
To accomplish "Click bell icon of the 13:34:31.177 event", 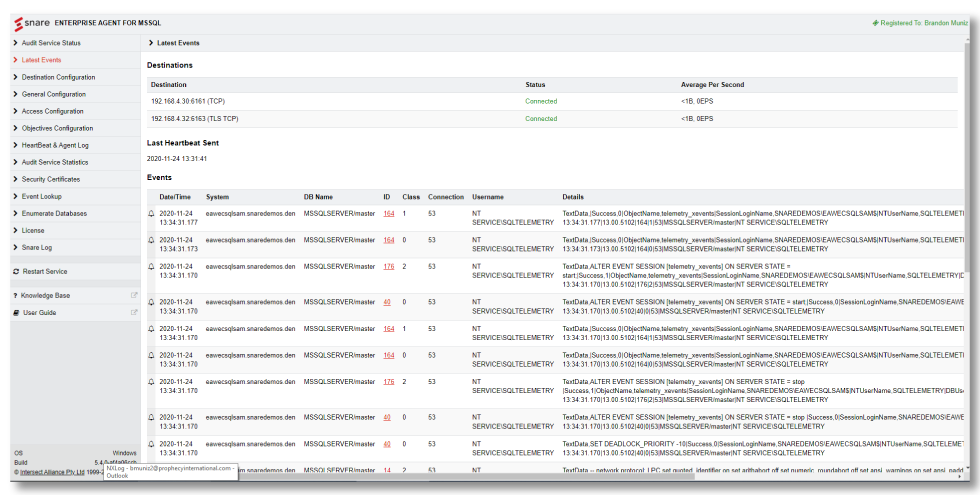I will coord(151,214).
